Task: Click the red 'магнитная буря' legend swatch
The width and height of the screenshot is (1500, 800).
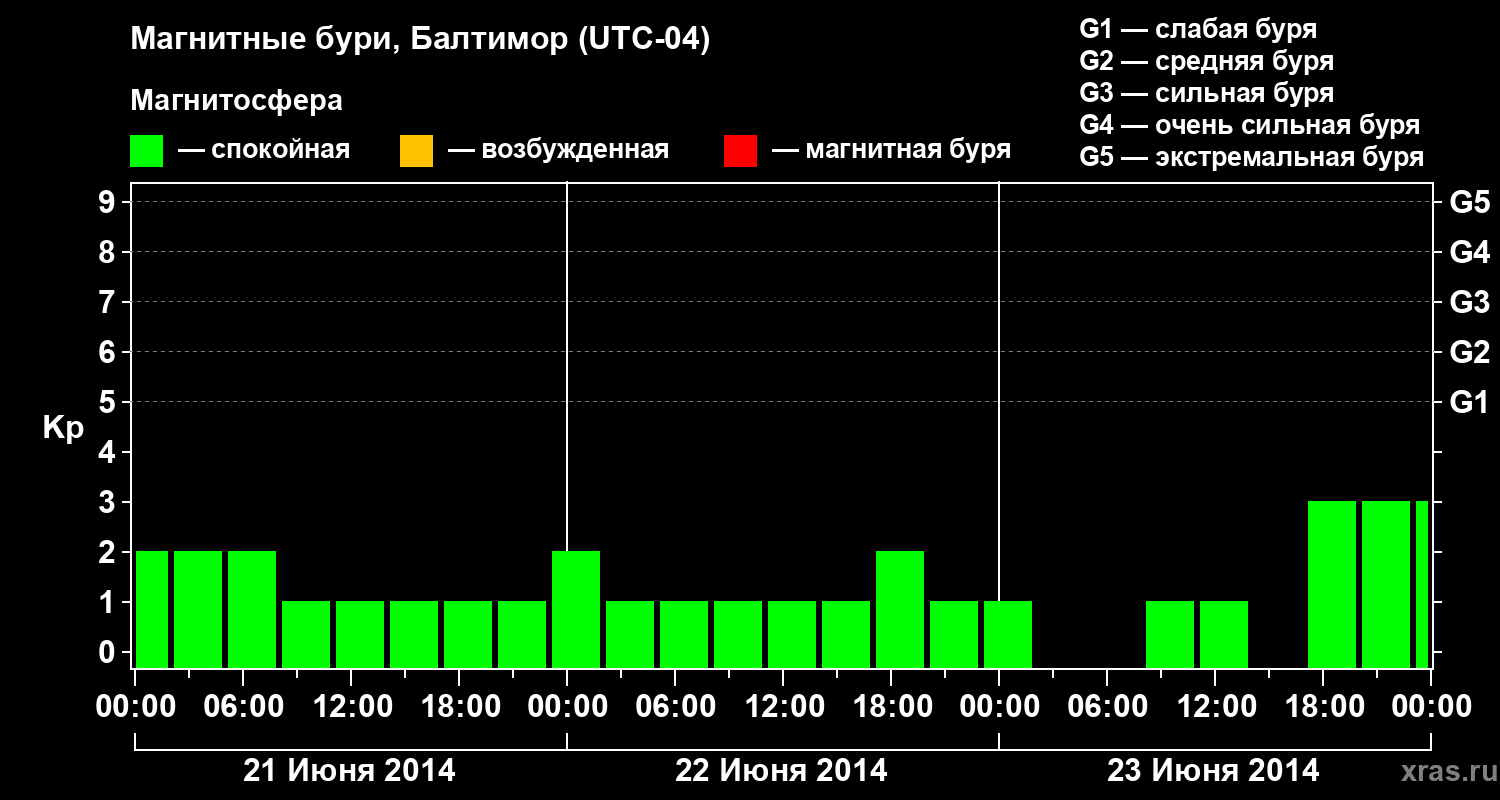Action: coord(740,151)
